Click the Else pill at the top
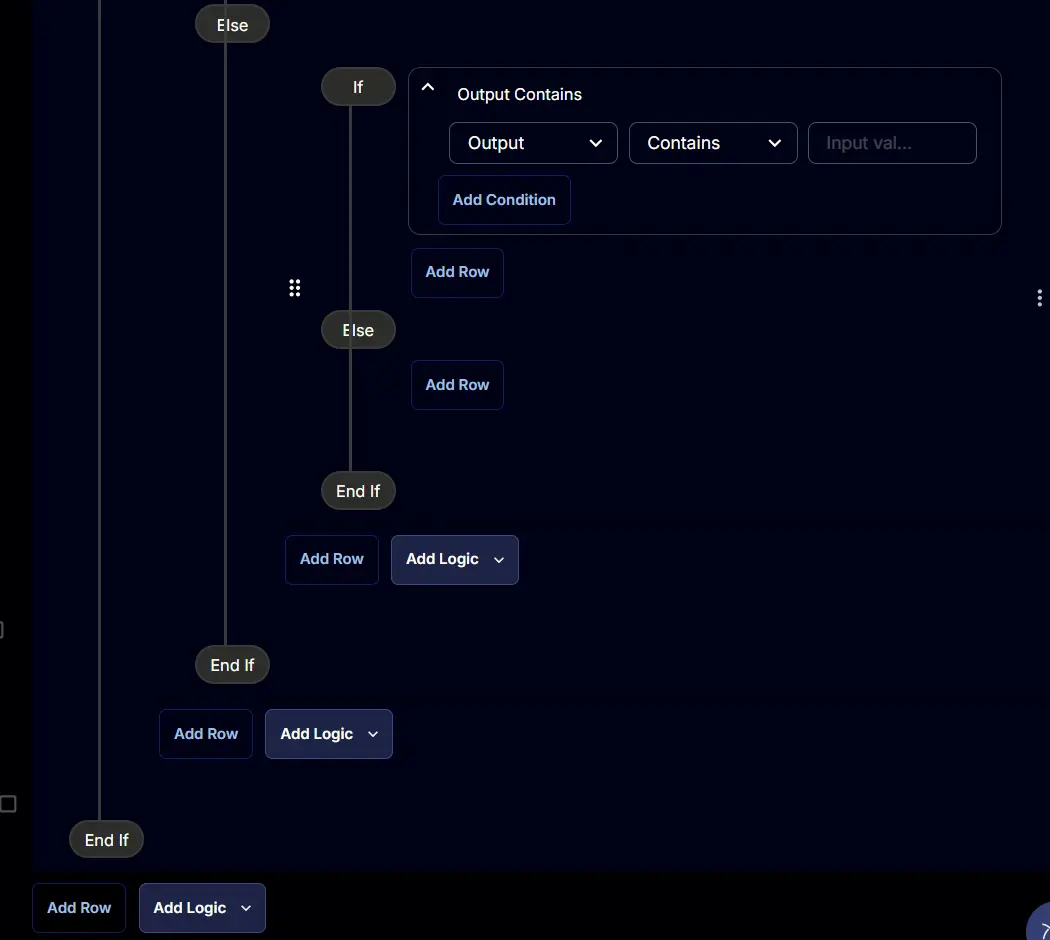The image size is (1050, 940). (232, 25)
